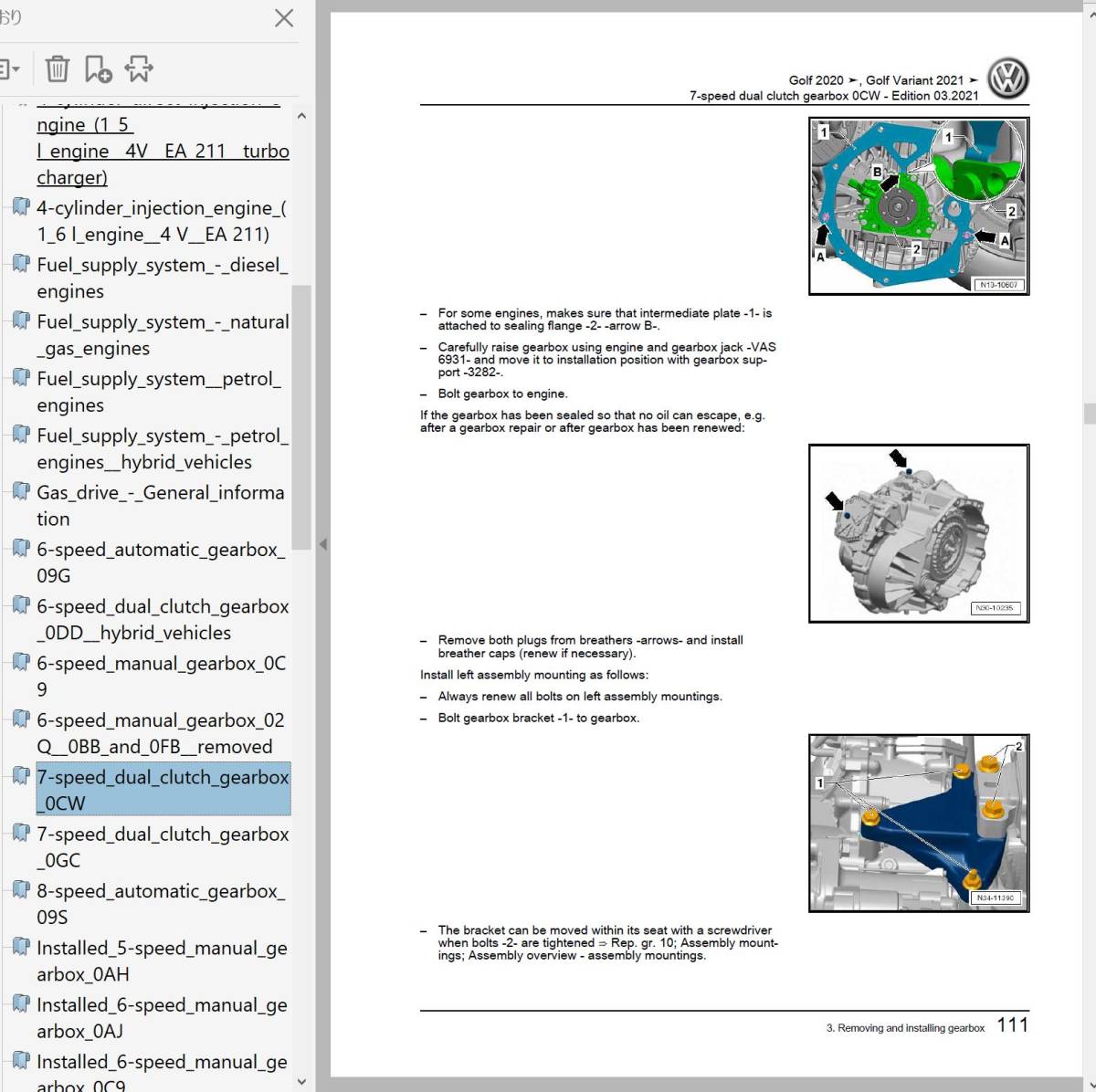The image size is (1096, 1092).
Task: Click bookmark icon beside Gas_drive_-_General_information
Action: click(20, 492)
